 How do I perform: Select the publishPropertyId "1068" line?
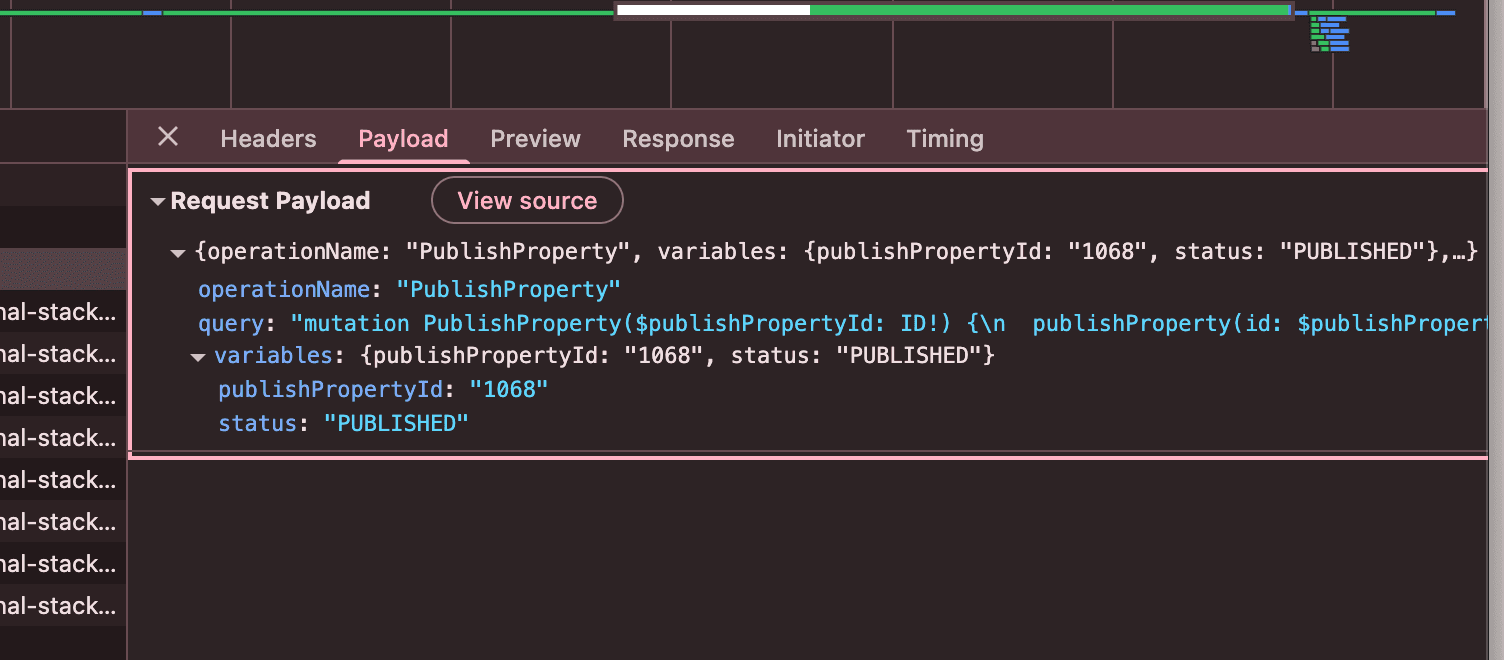[384, 390]
